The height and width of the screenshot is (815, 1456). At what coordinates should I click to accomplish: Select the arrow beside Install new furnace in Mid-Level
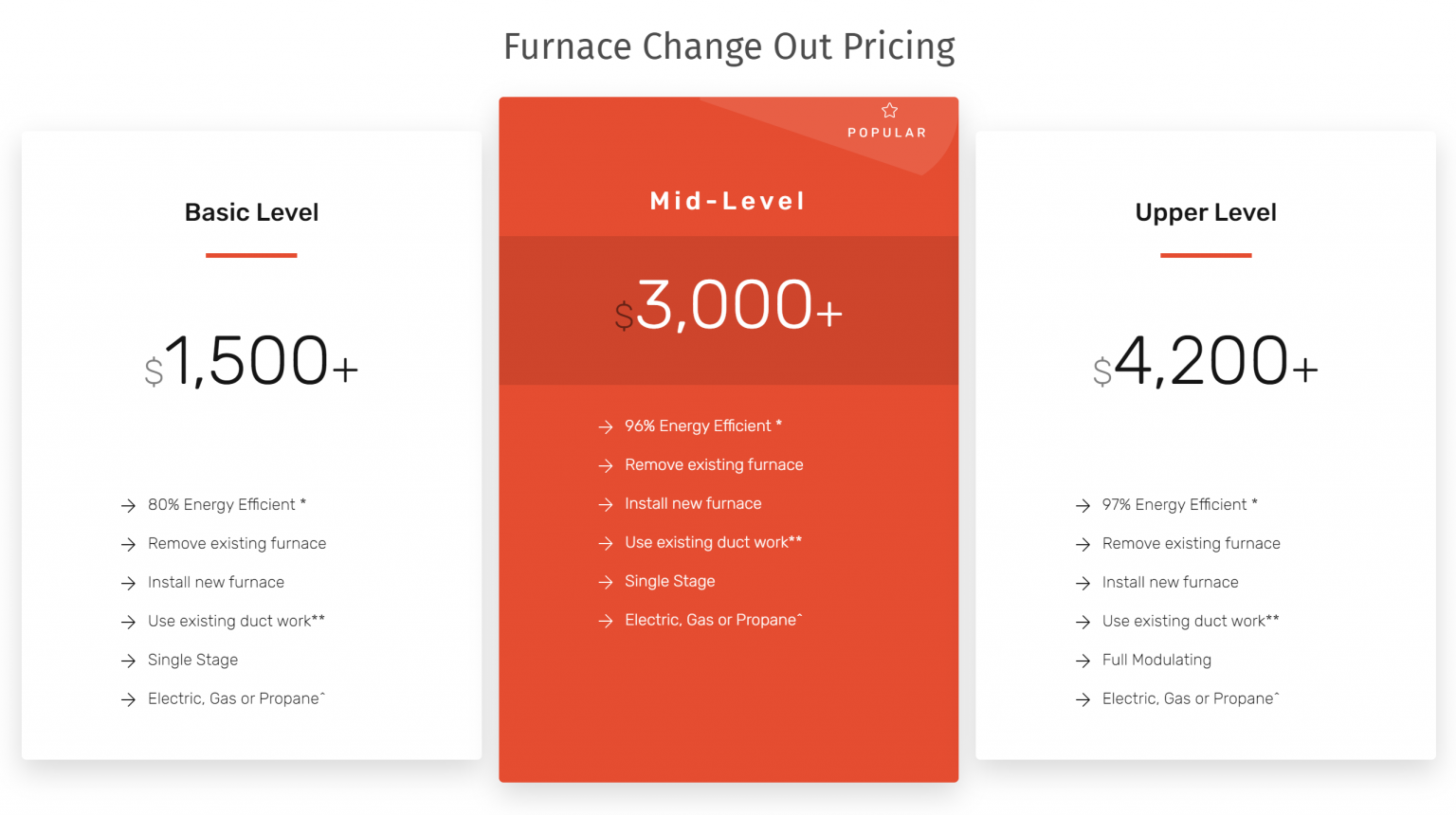[x=607, y=504]
